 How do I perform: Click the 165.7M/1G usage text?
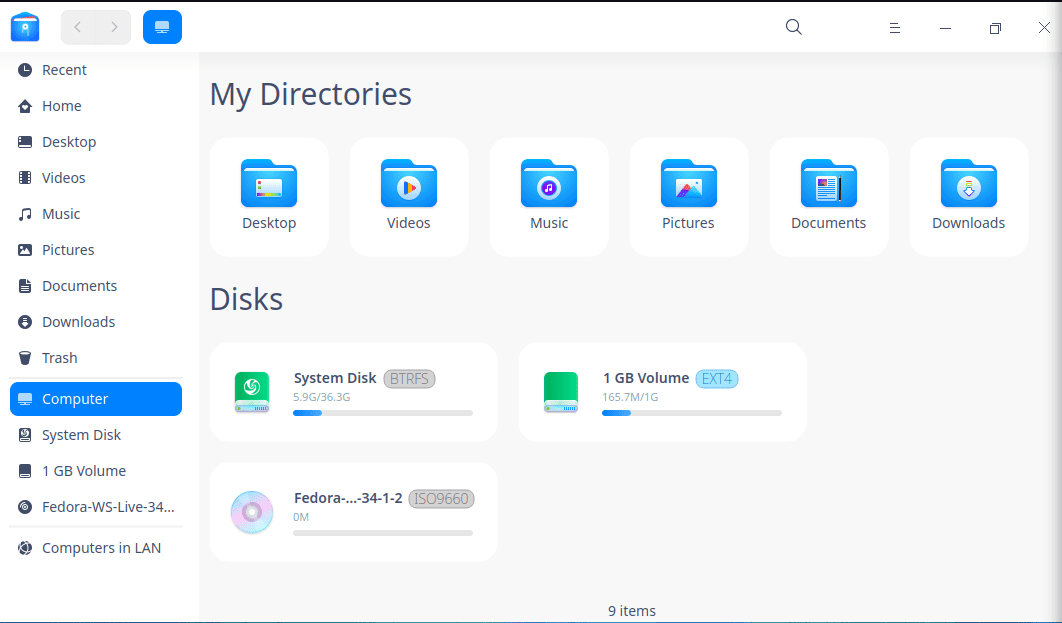[x=630, y=397]
